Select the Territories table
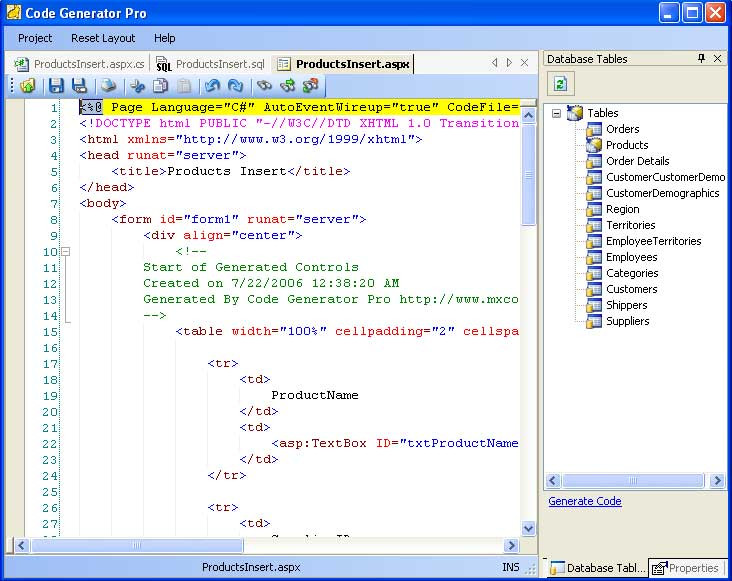 [x=630, y=225]
